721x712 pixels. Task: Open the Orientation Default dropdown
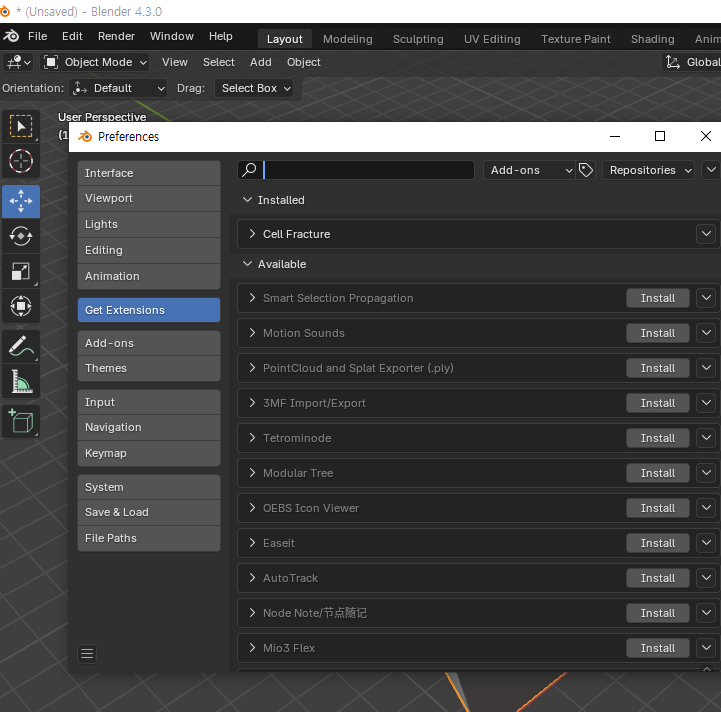click(118, 88)
